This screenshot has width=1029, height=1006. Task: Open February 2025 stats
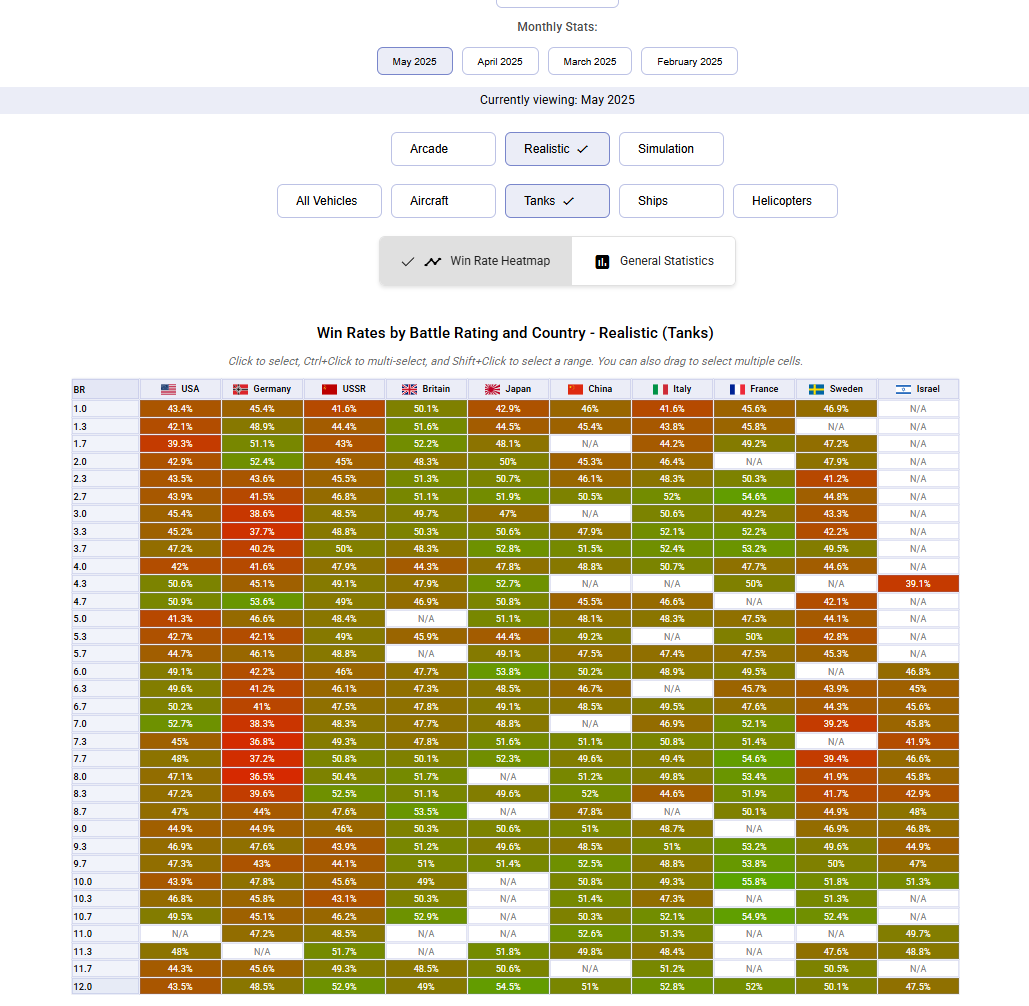click(x=689, y=61)
